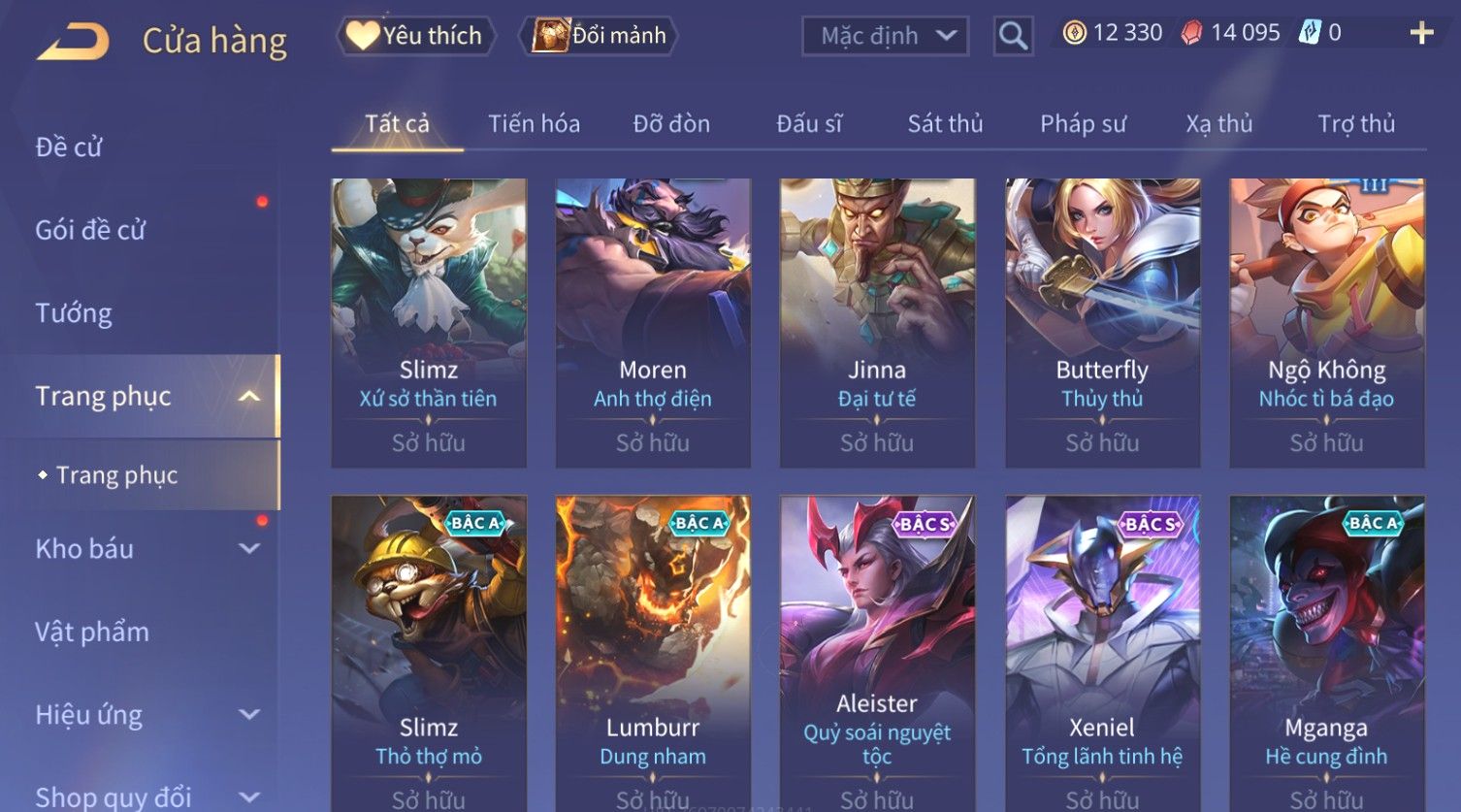Open the Mặc định sort dropdown
The height and width of the screenshot is (812, 1461).
pos(885,36)
